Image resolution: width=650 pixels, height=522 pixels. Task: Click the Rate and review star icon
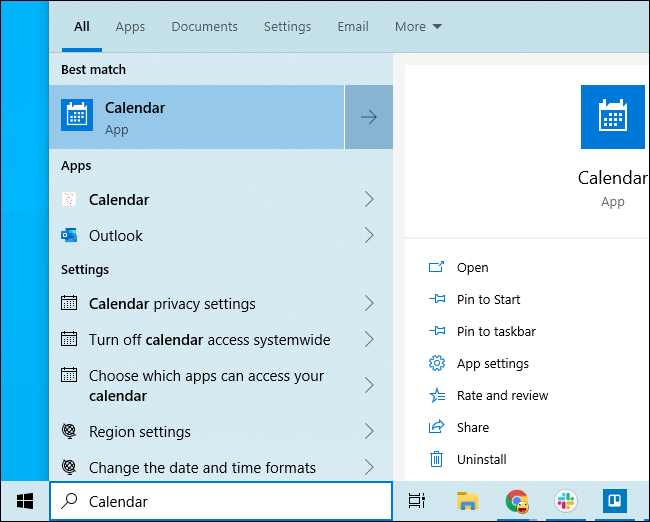[437, 395]
